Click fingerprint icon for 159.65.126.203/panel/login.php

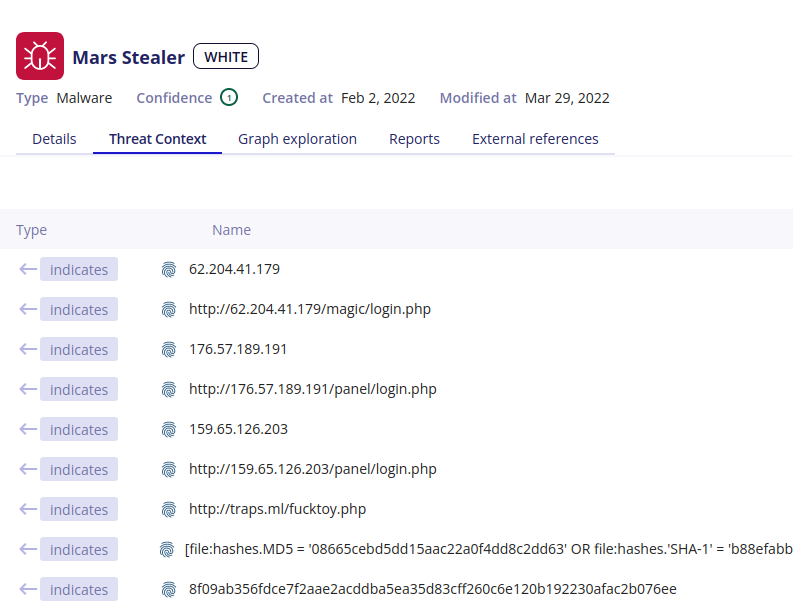click(169, 469)
